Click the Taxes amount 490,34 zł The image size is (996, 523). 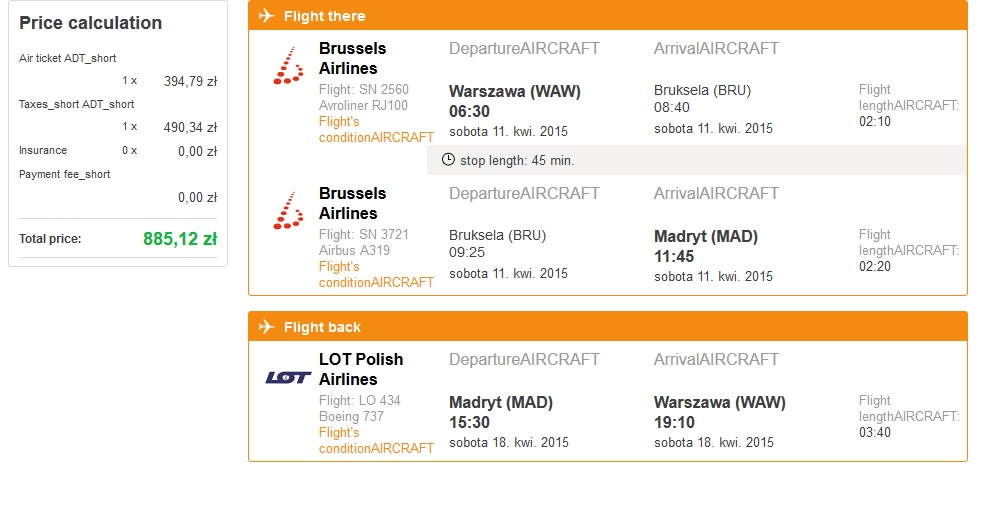click(x=191, y=127)
